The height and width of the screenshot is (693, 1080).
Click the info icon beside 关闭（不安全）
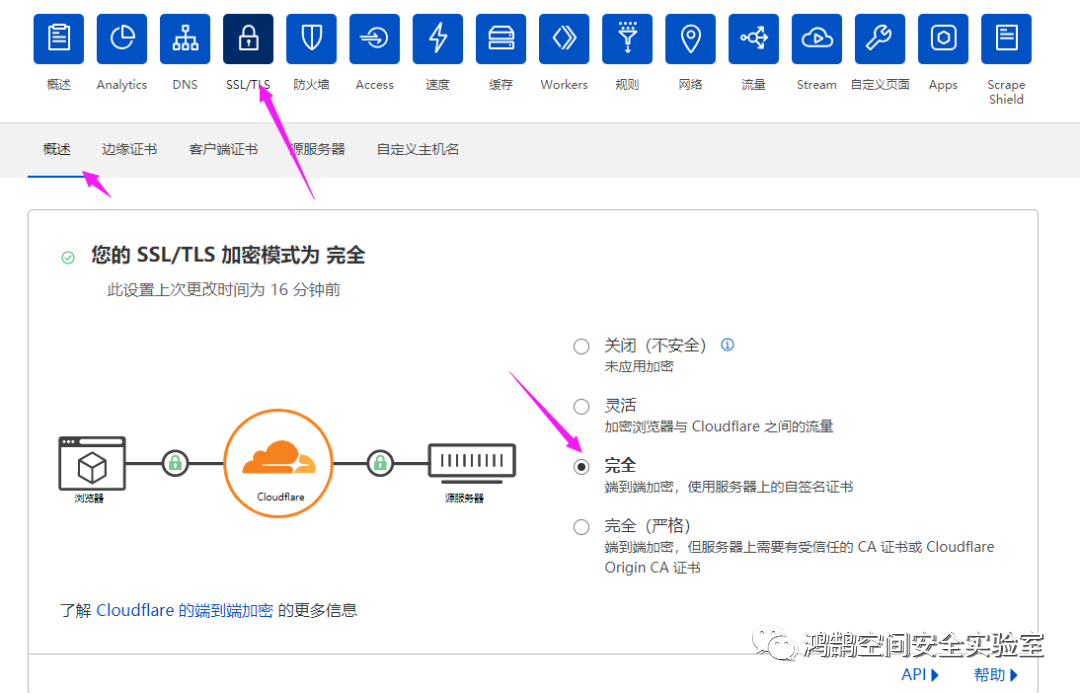[x=727, y=344]
